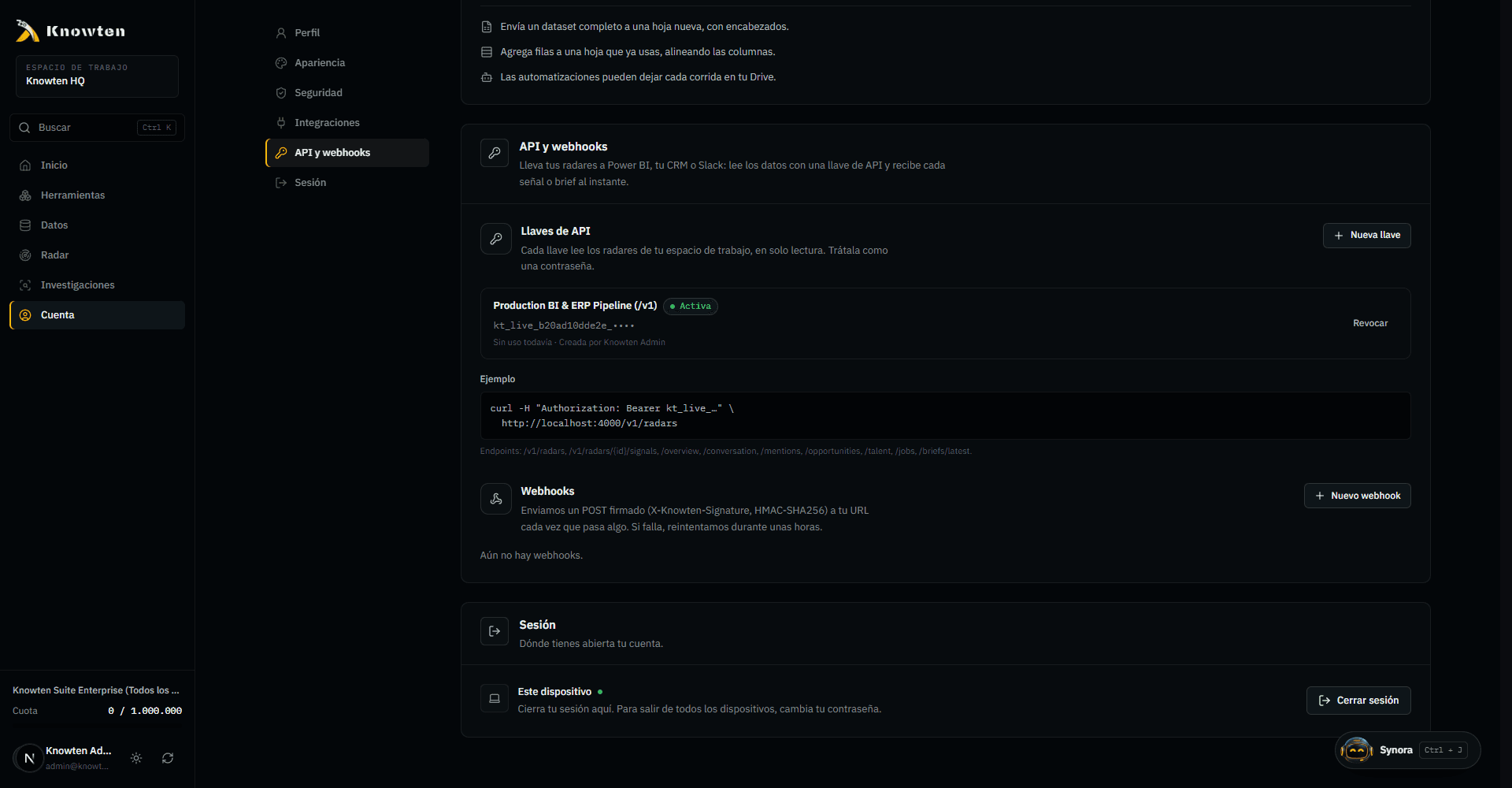Toggle the light/dark theme sun icon
This screenshot has height=788, width=1512.
[x=136, y=758]
